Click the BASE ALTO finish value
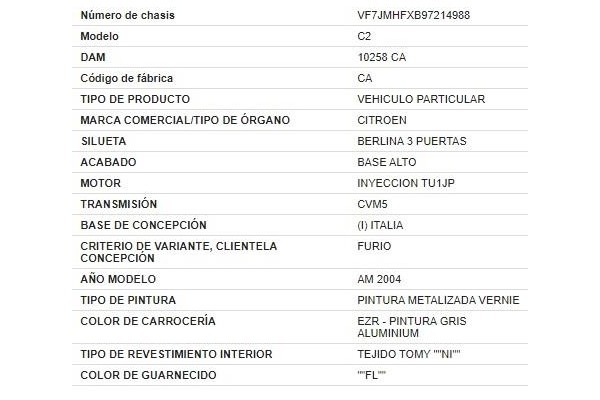This screenshot has width=600, height=400. click(386, 162)
